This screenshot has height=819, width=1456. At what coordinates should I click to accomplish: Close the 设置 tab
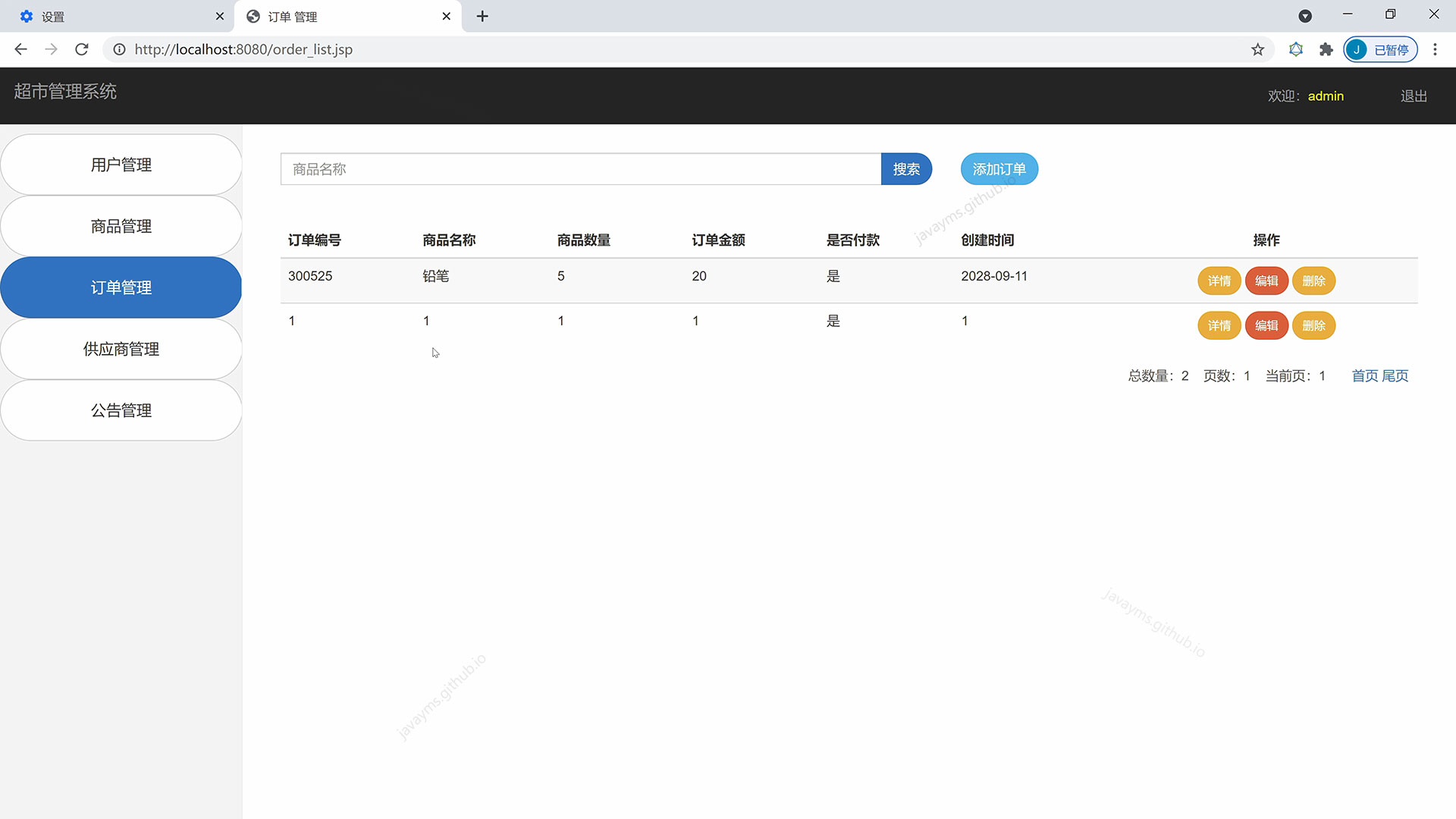click(220, 16)
